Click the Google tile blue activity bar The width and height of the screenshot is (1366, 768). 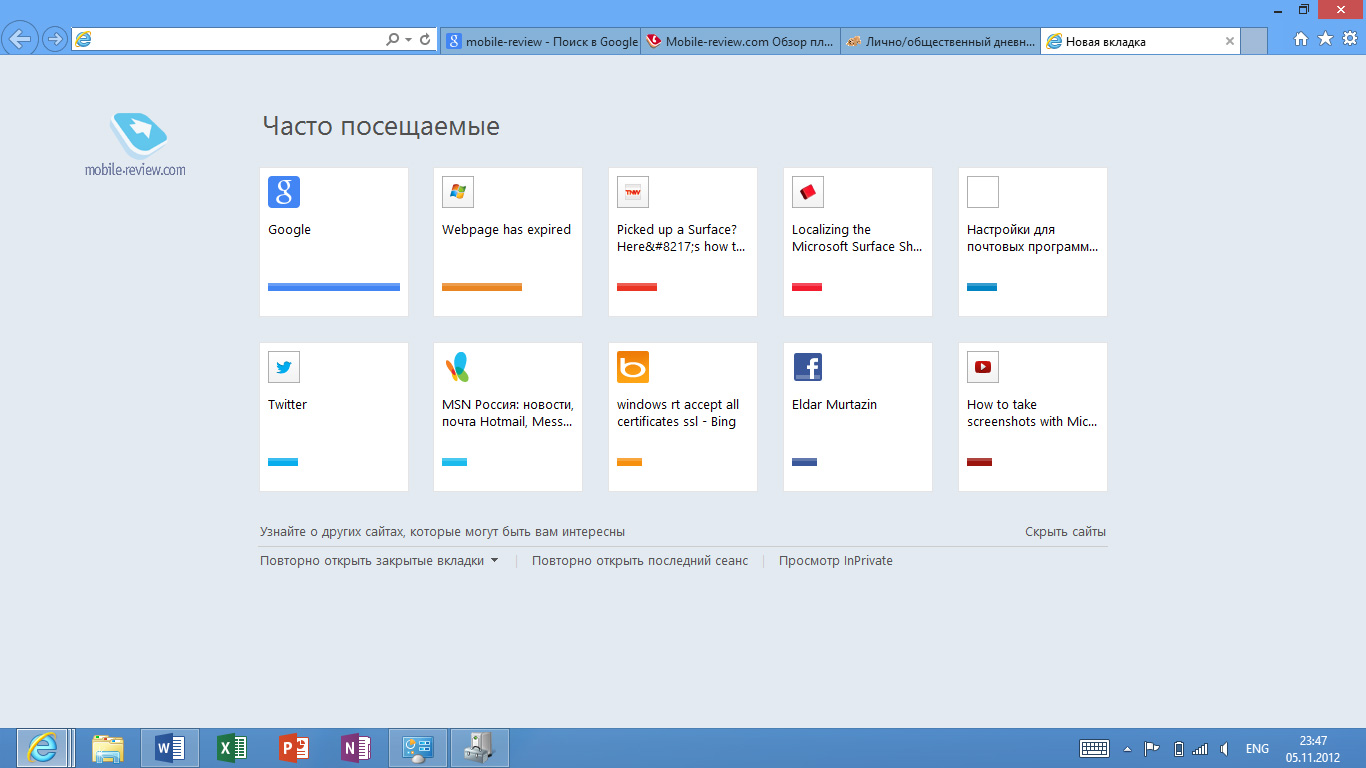pos(334,287)
